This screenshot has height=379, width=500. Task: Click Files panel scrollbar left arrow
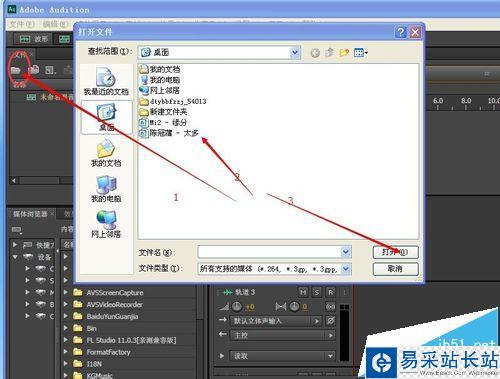pos(14,181)
